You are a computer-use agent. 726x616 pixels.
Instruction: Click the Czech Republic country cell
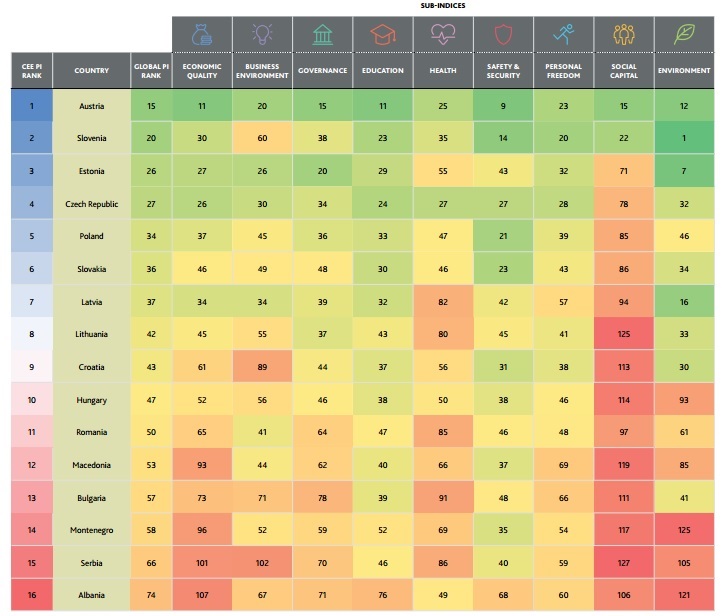click(x=91, y=204)
